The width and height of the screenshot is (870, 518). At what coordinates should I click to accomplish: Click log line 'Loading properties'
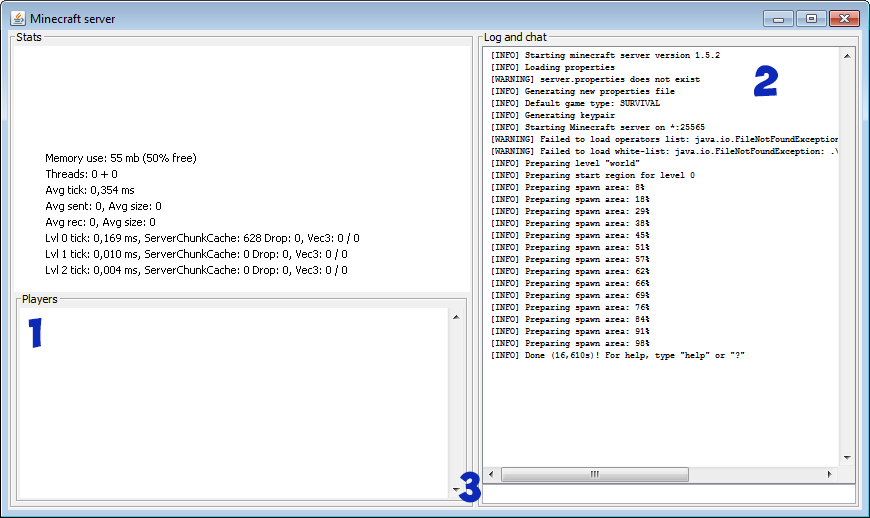point(553,68)
